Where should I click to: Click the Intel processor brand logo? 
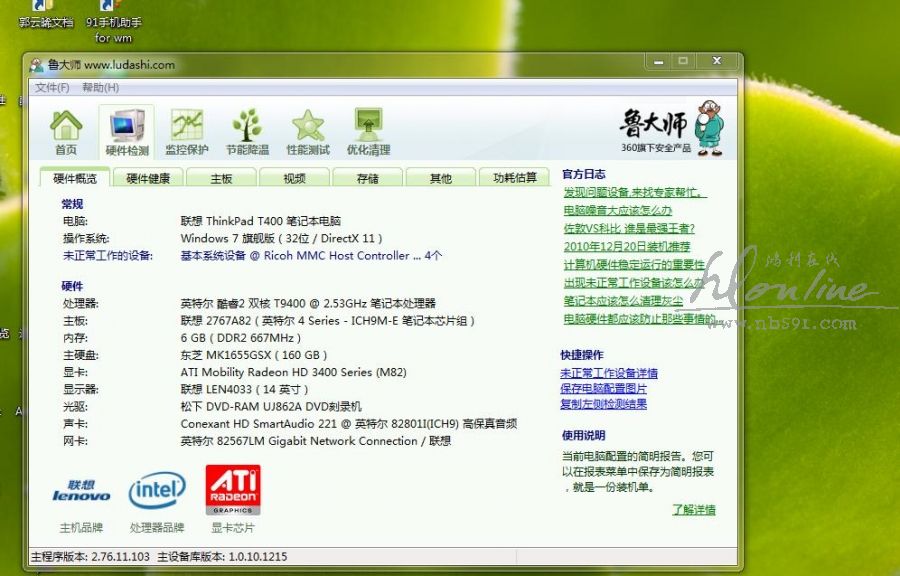(x=157, y=490)
